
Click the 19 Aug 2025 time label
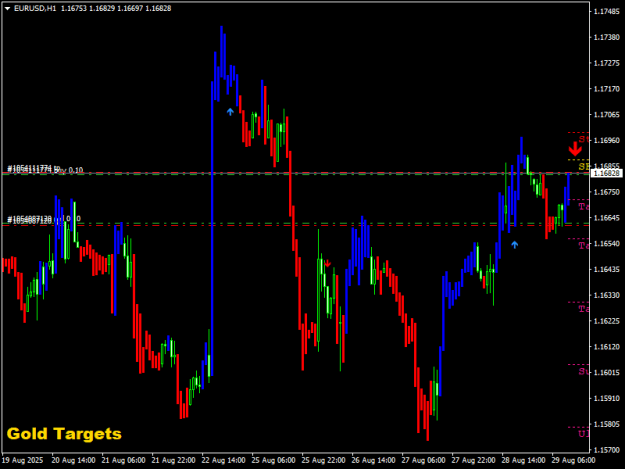[22, 460]
